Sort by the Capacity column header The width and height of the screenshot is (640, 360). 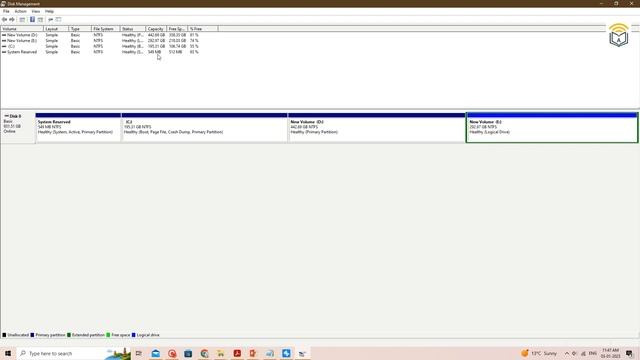pyautogui.click(x=156, y=29)
